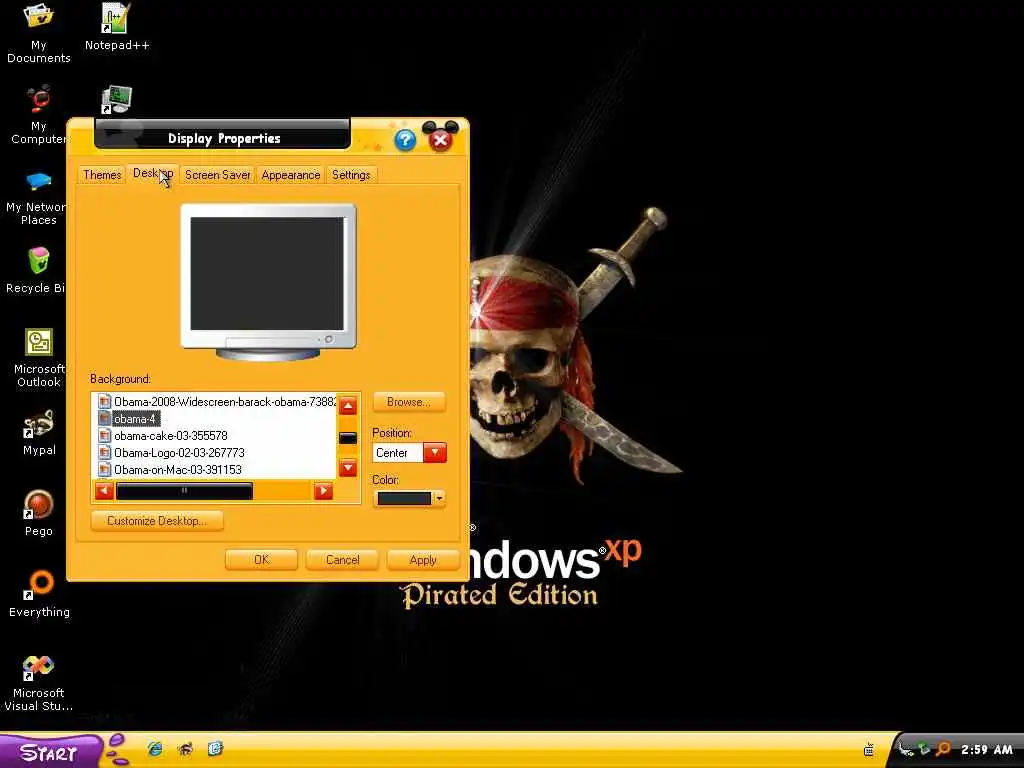This screenshot has width=1024, height=768.
Task: Click the taskbar clock showing 2:59 AM
Action: click(986, 750)
